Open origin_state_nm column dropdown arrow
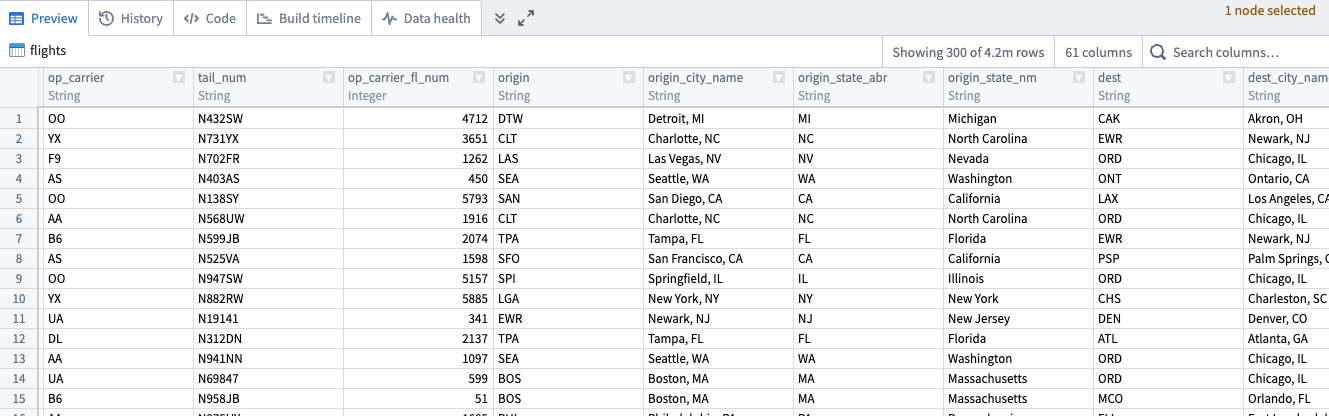The height and width of the screenshot is (416, 1329). [x=1079, y=77]
